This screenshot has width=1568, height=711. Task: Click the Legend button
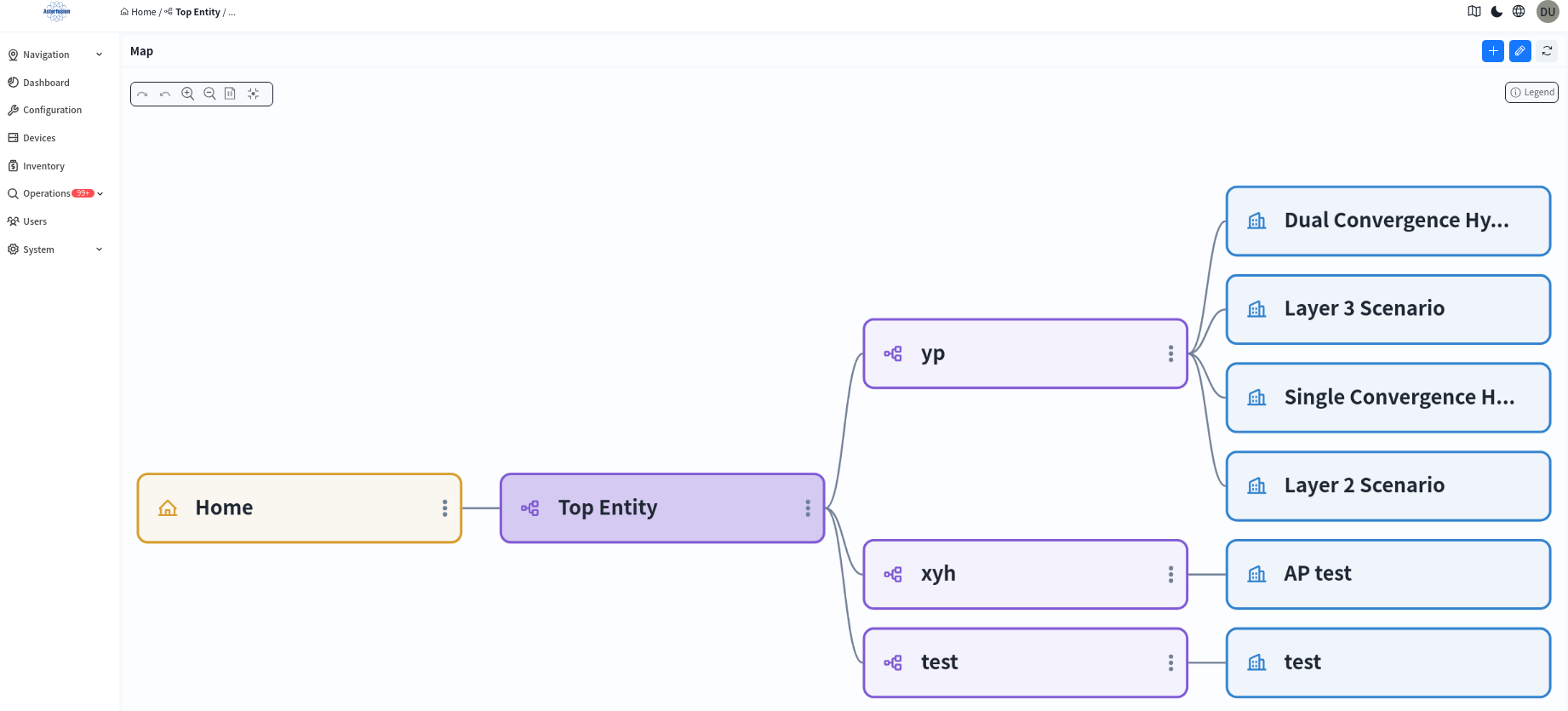(x=1531, y=92)
